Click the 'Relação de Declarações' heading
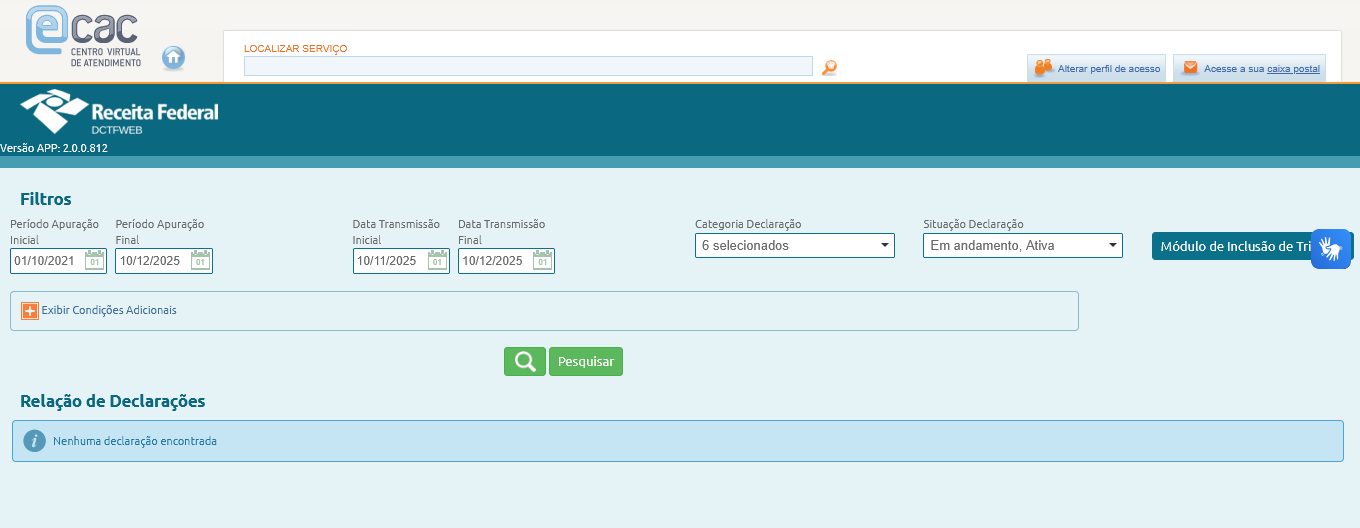The width and height of the screenshot is (1360, 528). click(113, 401)
